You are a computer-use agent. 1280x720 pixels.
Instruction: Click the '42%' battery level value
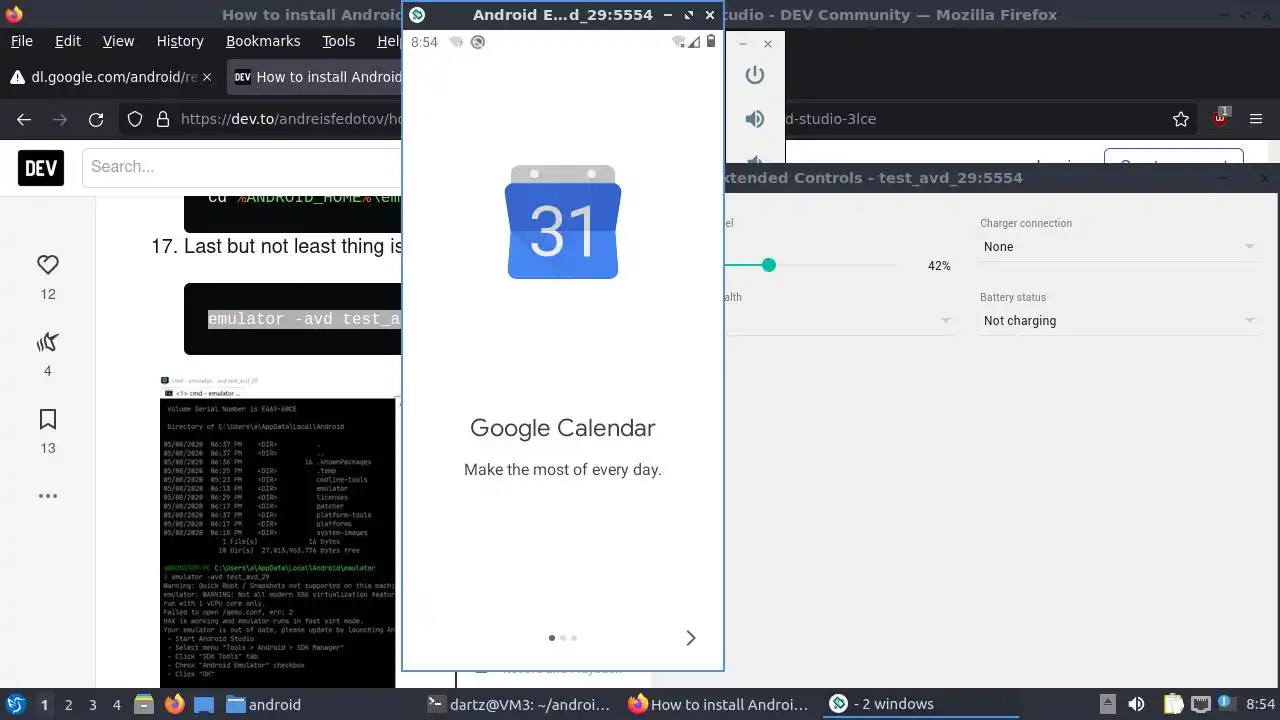[x=939, y=266]
